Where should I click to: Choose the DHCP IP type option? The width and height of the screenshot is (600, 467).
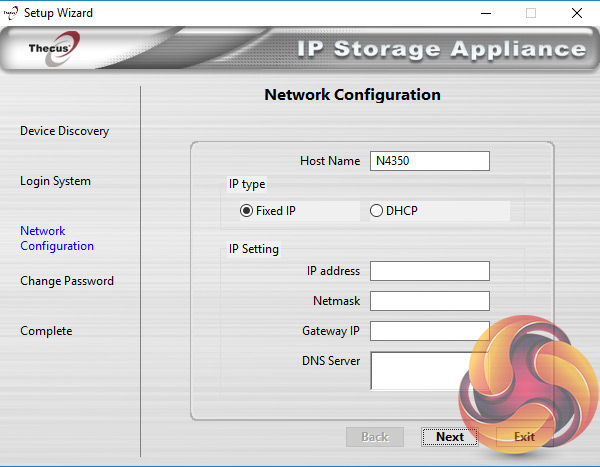377,211
